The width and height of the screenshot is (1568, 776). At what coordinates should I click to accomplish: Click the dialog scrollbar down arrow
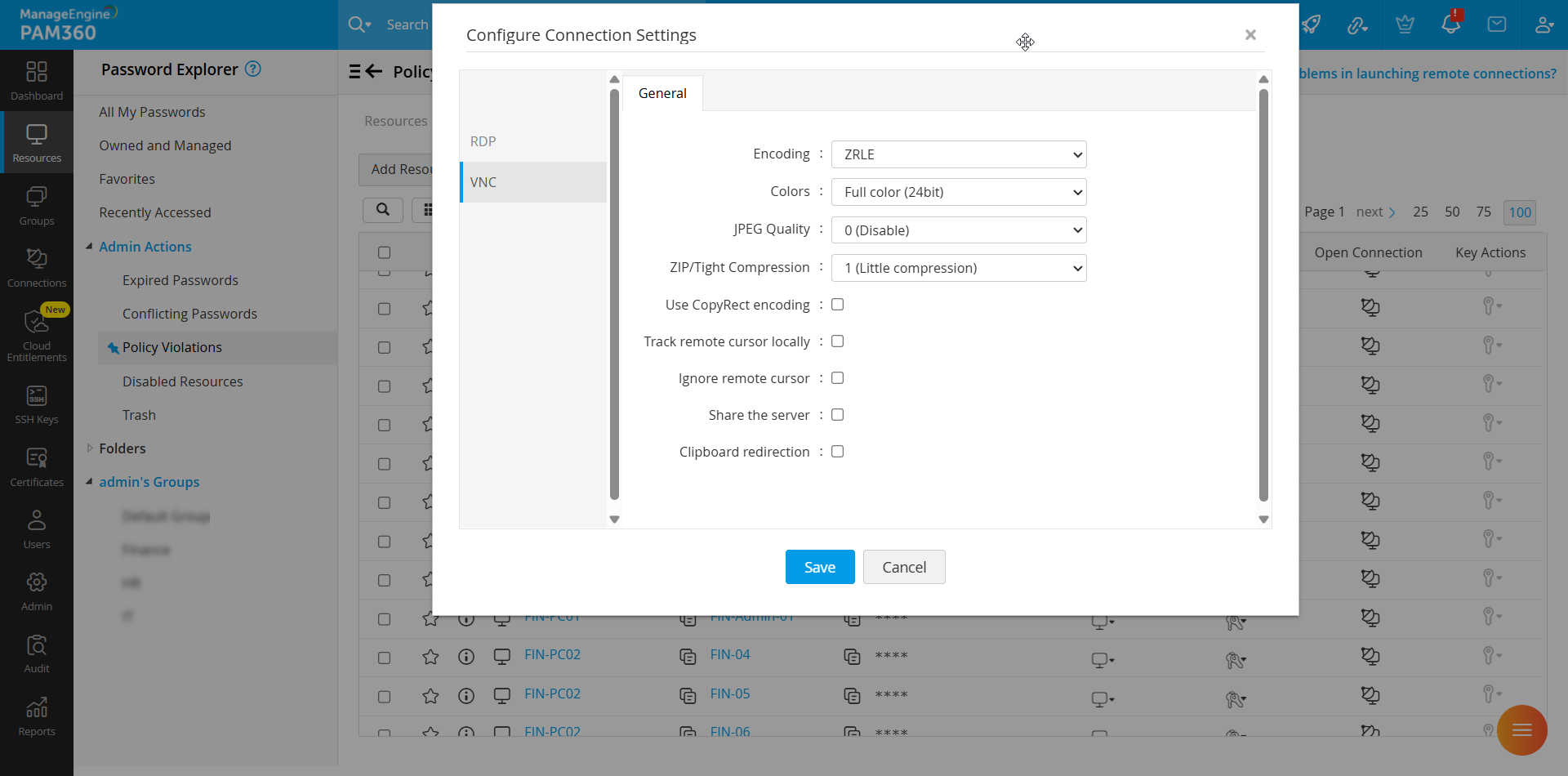click(x=1263, y=520)
